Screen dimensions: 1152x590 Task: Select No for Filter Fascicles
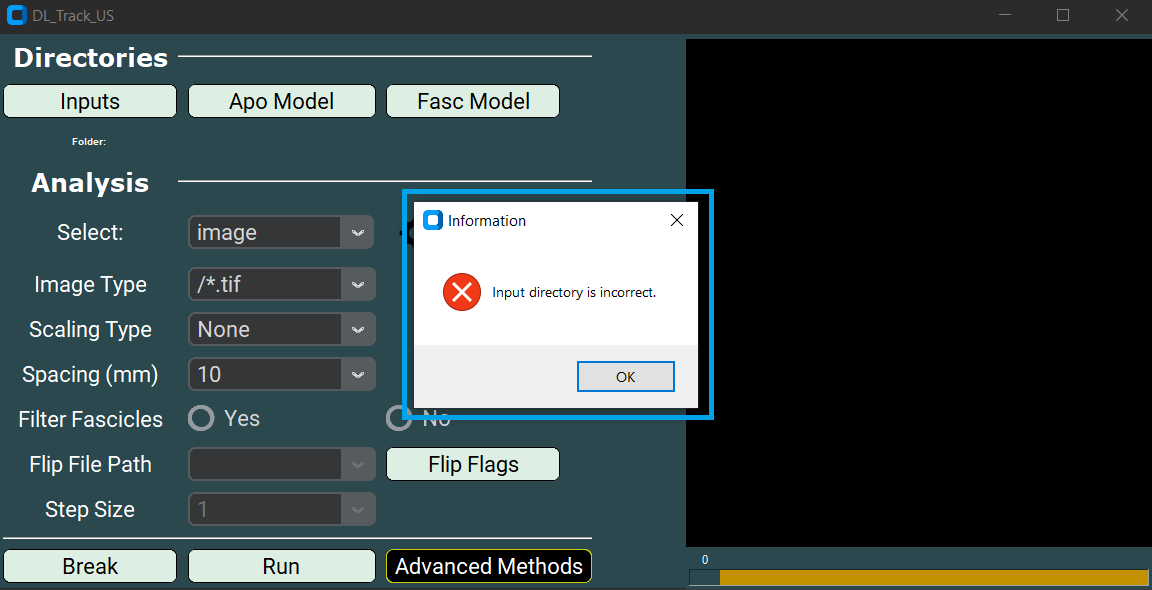tap(398, 418)
